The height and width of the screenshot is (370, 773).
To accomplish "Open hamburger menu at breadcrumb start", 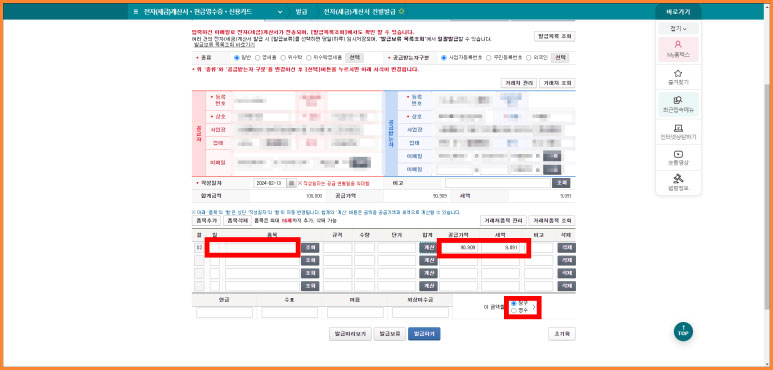I will coord(136,11).
